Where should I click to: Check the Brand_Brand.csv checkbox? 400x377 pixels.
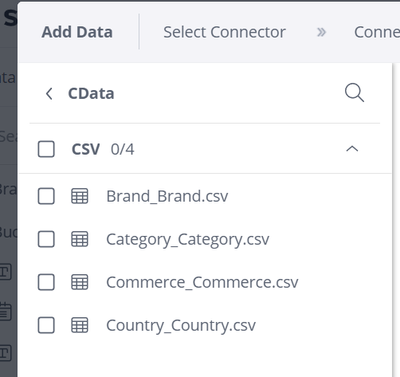click(x=46, y=196)
